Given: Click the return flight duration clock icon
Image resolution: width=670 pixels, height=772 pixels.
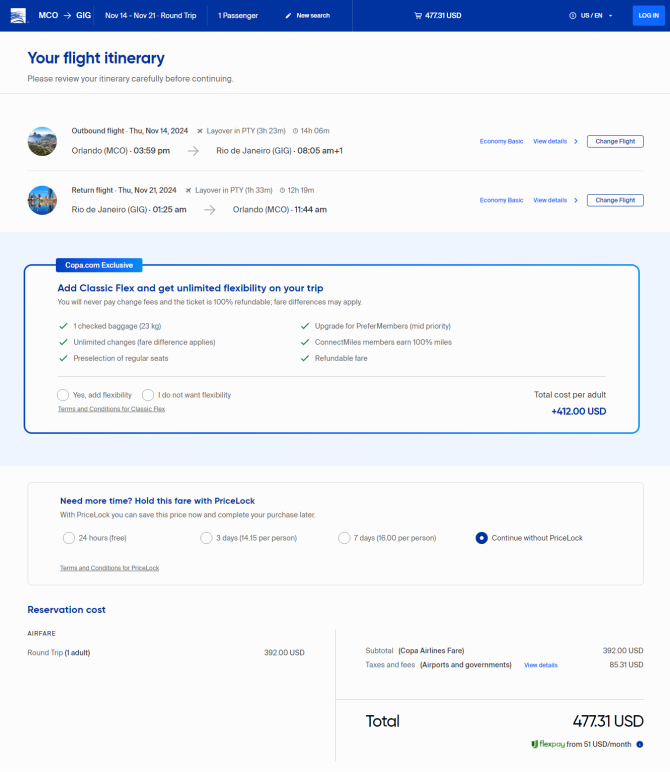Looking at the screenshot, I should [282, 190].
